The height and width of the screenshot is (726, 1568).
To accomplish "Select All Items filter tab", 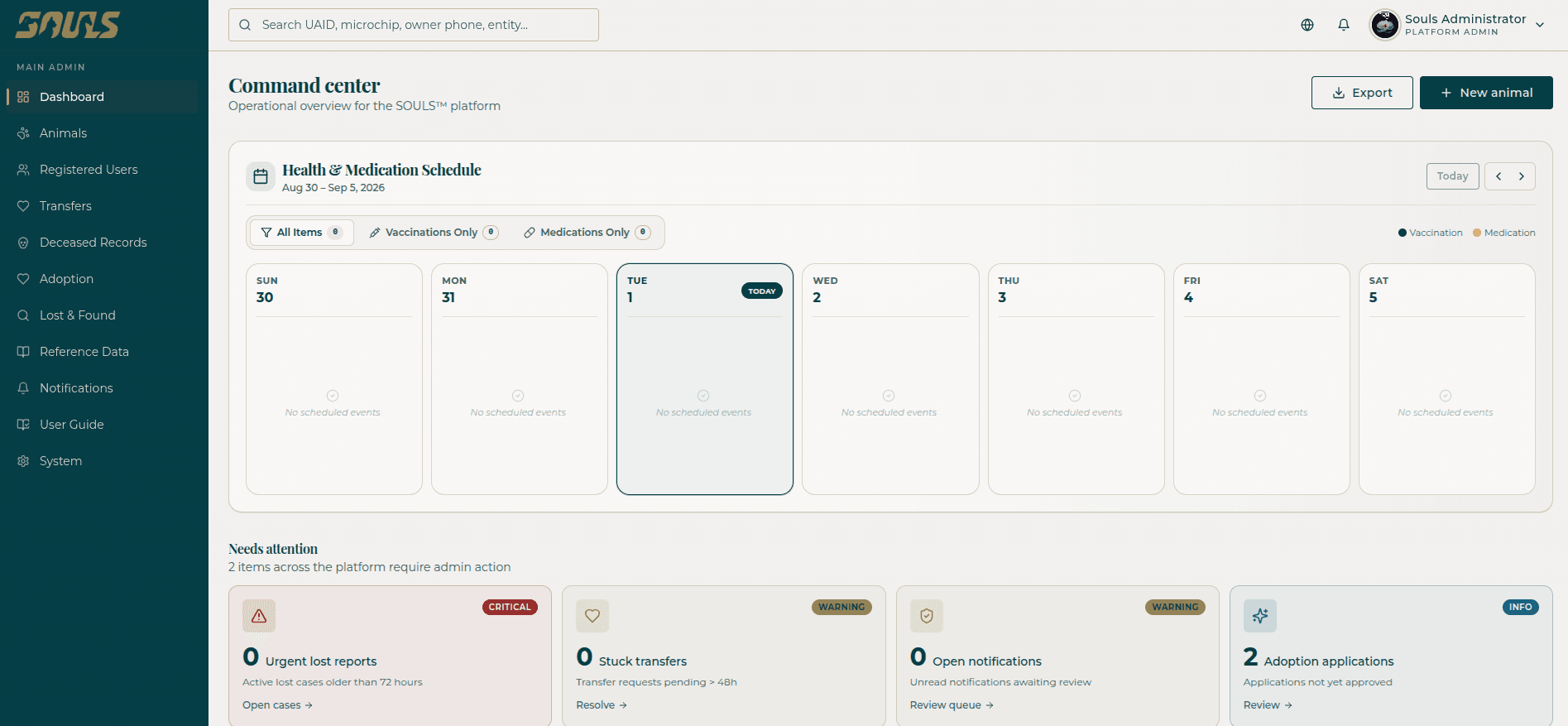I will point(302,233).
